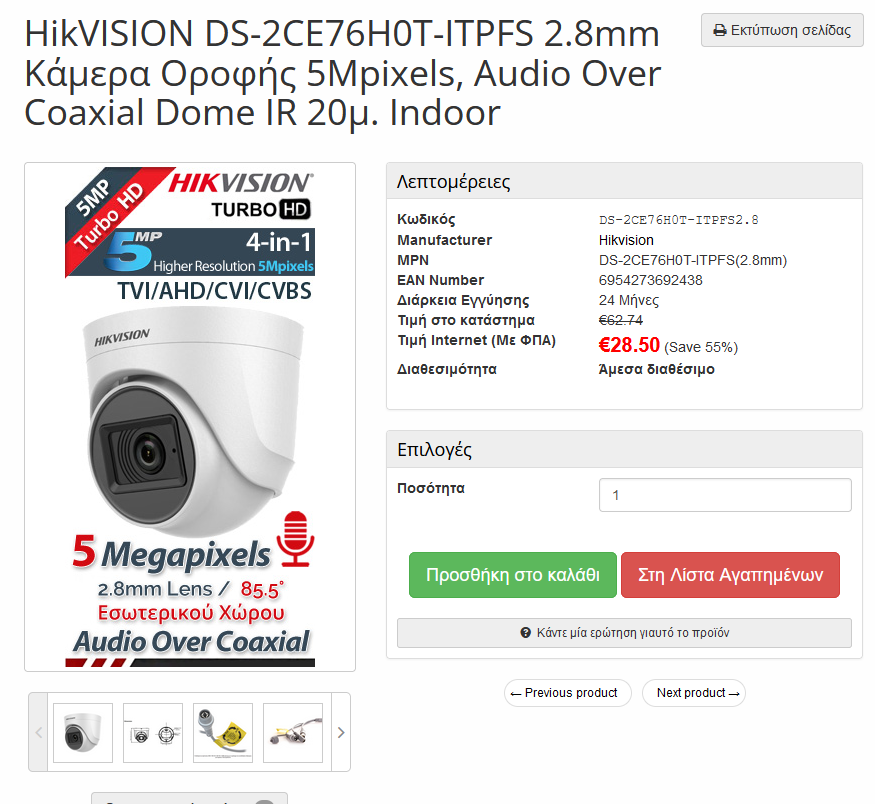The width and height of the screenshot is (875, 804).
Task: Go to Next product
Action: [694, 693]
